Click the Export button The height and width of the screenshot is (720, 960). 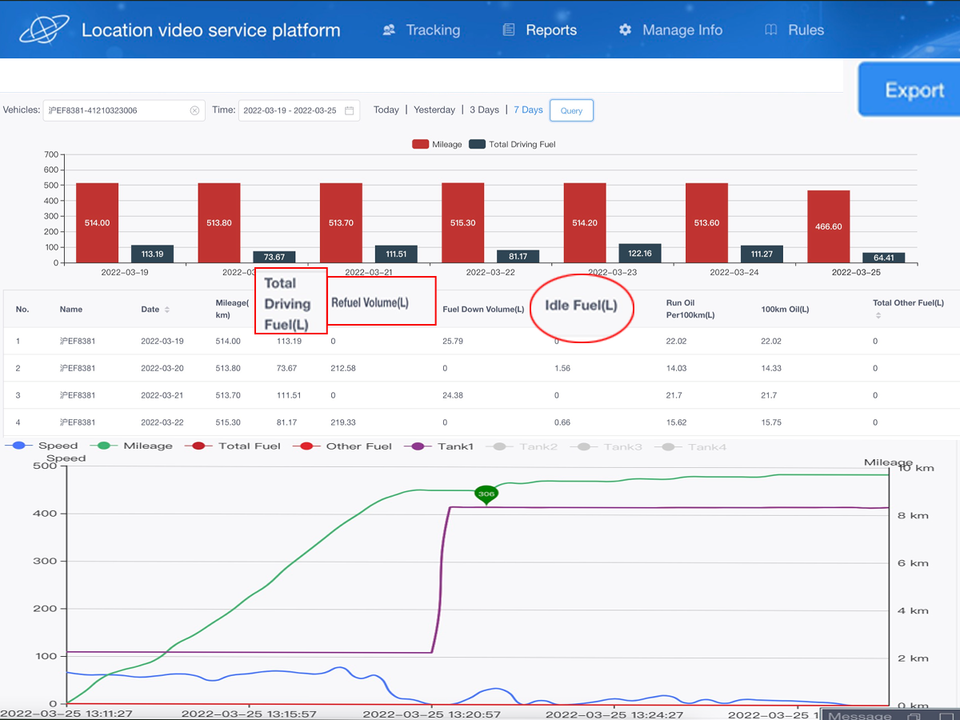pyautogui.click(x=913, y=90)
